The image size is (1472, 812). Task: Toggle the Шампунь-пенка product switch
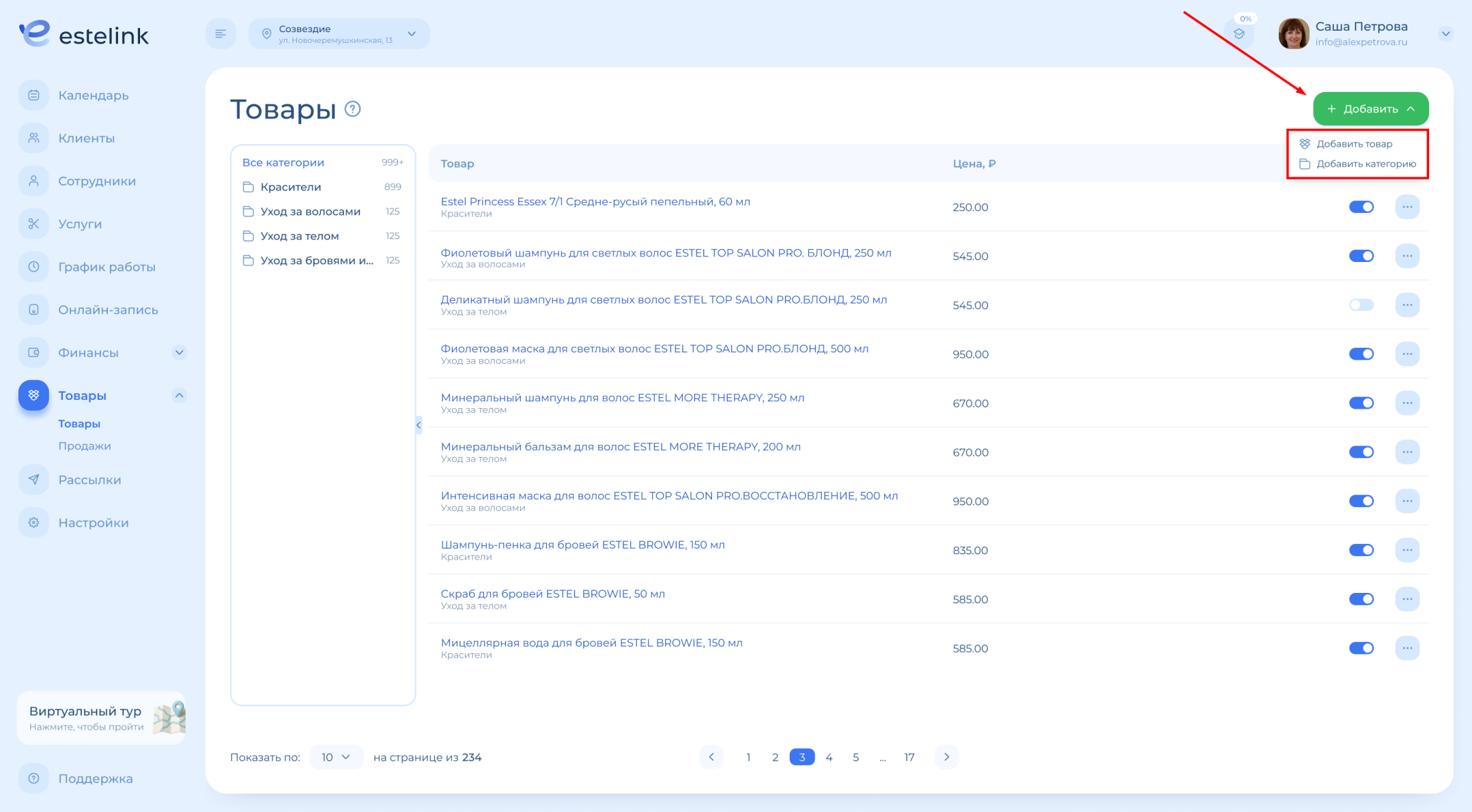click(1361, 550)
